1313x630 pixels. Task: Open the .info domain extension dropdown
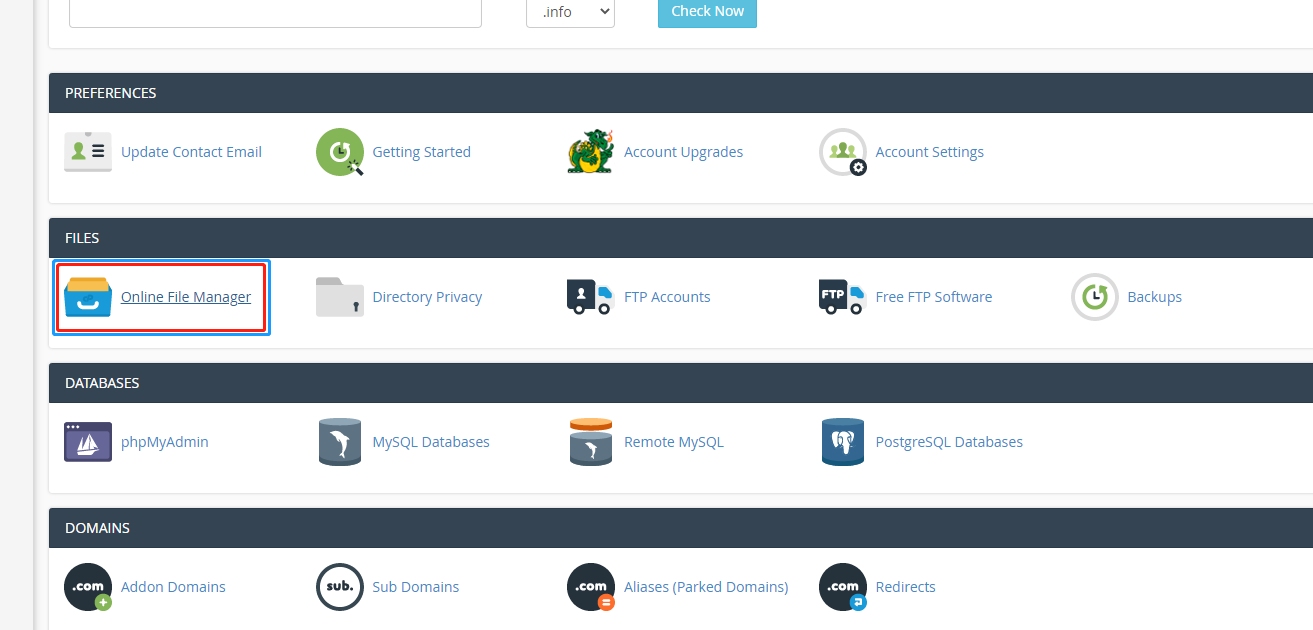coord(570,12)
